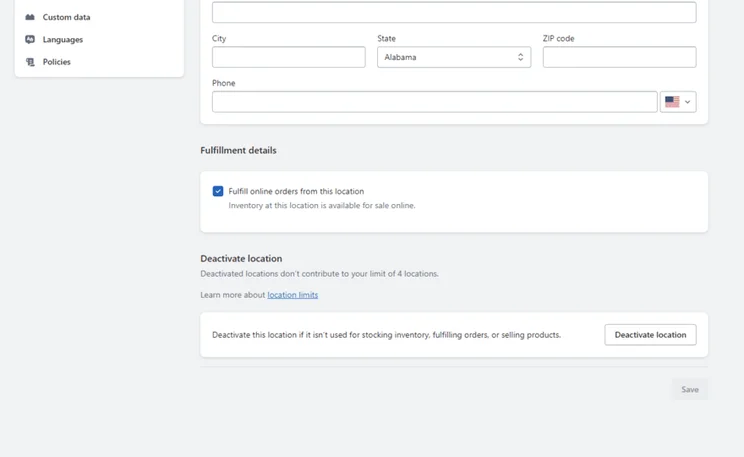Image resolution: width=744 pixels, height=457 pixels.
Task: Open the phone country flag selector
Action: [678, 102]
